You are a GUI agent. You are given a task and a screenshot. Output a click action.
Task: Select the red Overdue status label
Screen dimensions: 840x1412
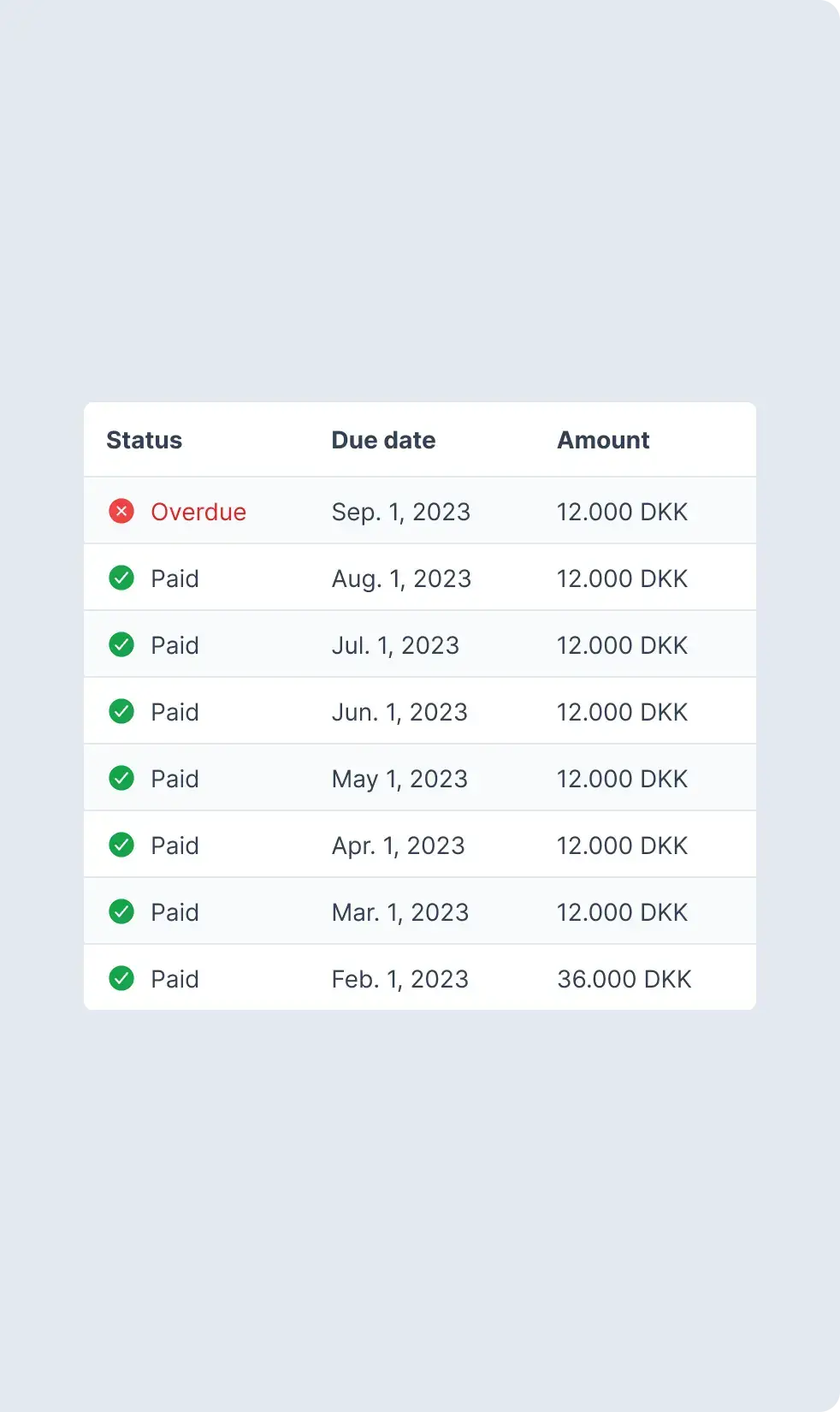click(x=198, y=513)
